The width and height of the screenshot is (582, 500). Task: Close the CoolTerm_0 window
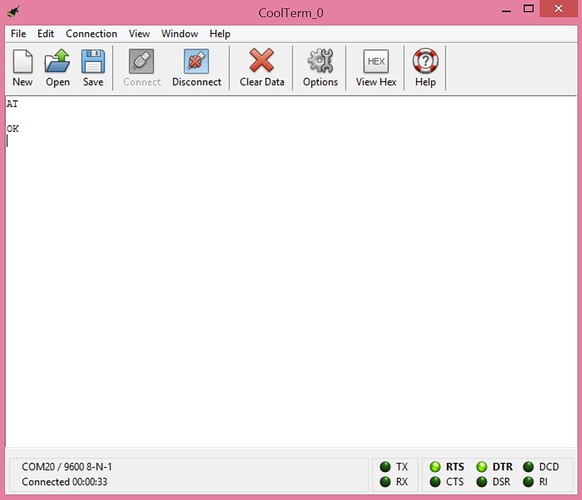pos(558,9)
